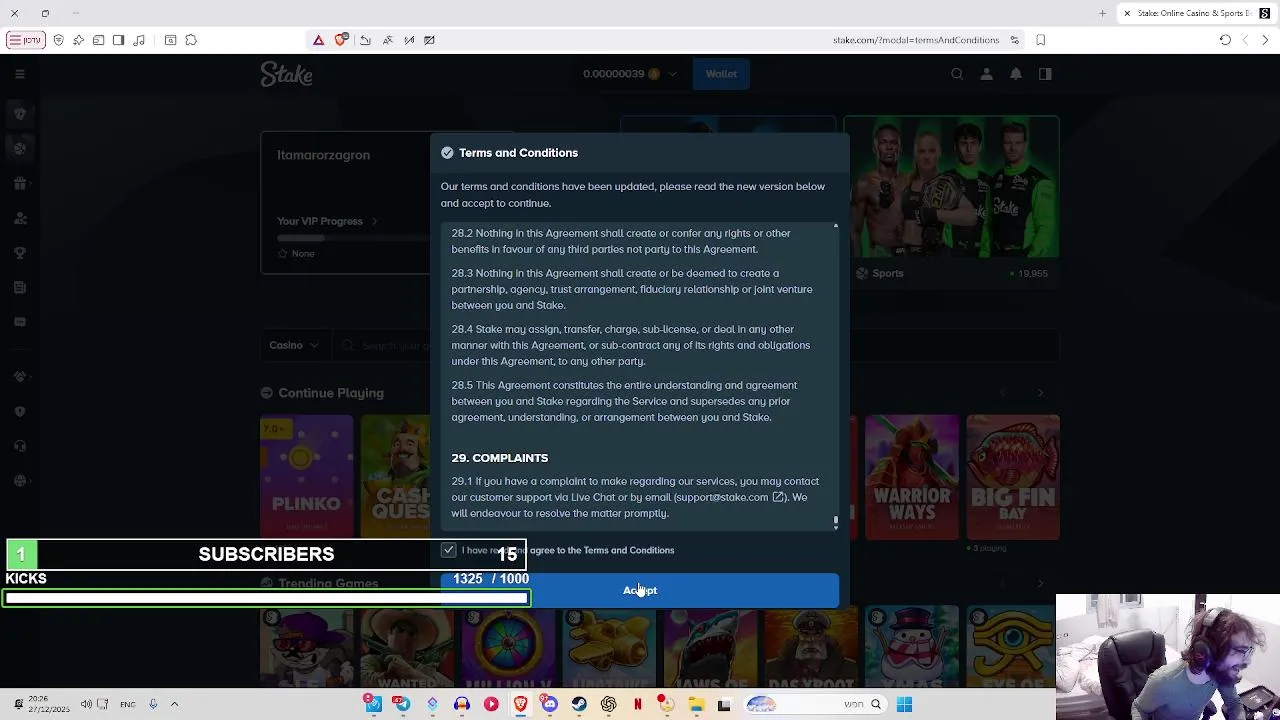Click the Brave VPN shield toolbar icon
This screenshot has width=1280, height=720.
pos(58,40)
